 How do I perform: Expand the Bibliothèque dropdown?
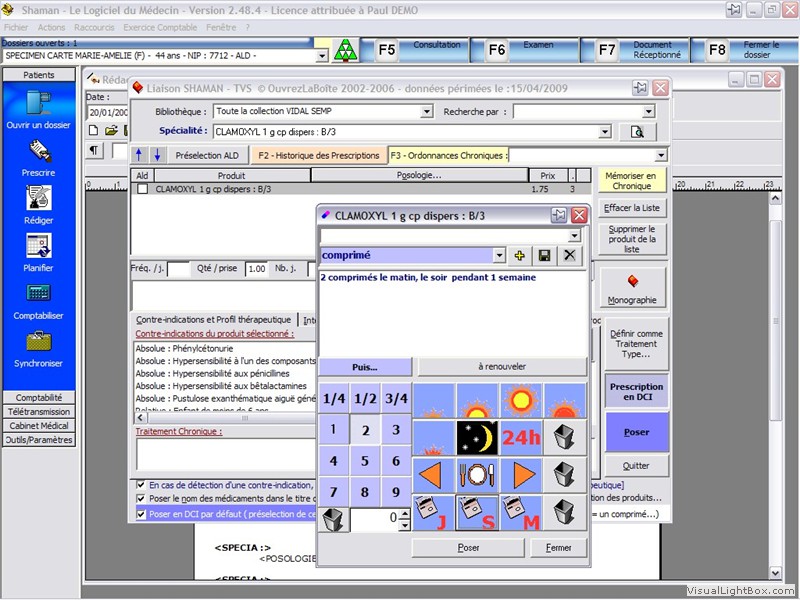pyautogui.click(x=427, y=112)
